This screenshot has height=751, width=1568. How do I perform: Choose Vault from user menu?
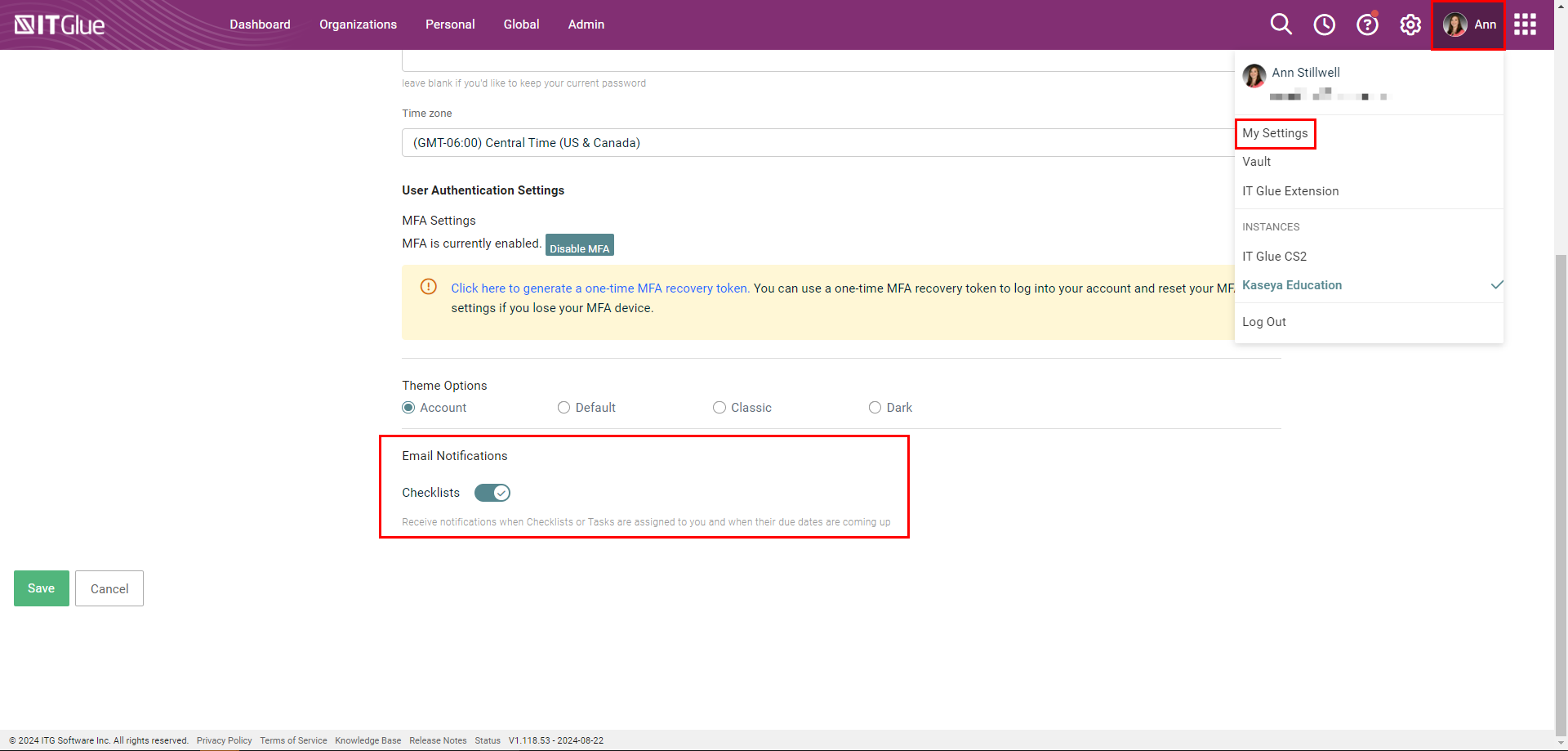(x=1256, y=162)
